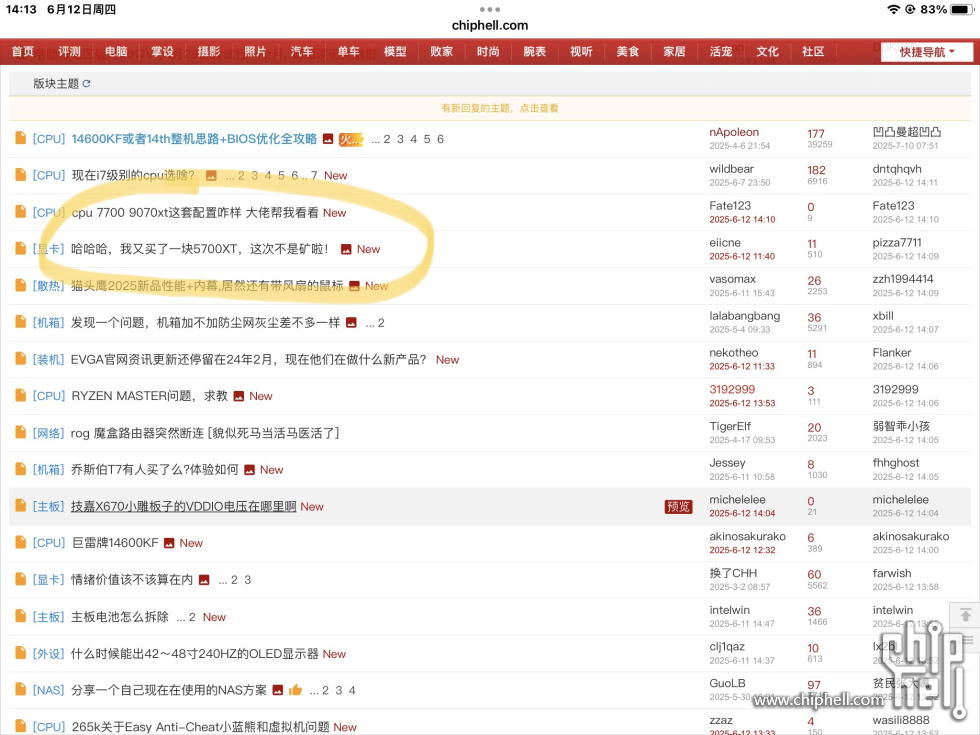The height and width of the screenshot is (735, 980).
Task: Switch to the 汽车 section
Action: (302, 51)
